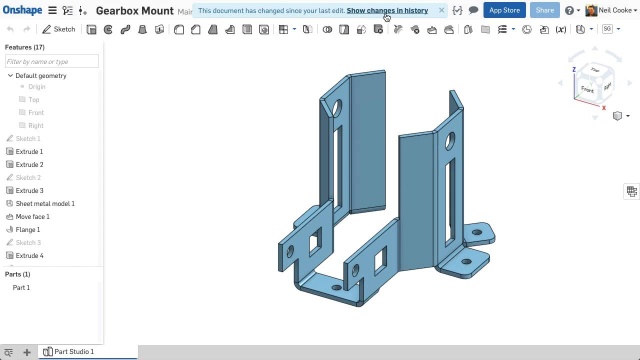This screenshot has height=360, width=640.
Task: Click Show changes in history link
Action: (387, 11)
